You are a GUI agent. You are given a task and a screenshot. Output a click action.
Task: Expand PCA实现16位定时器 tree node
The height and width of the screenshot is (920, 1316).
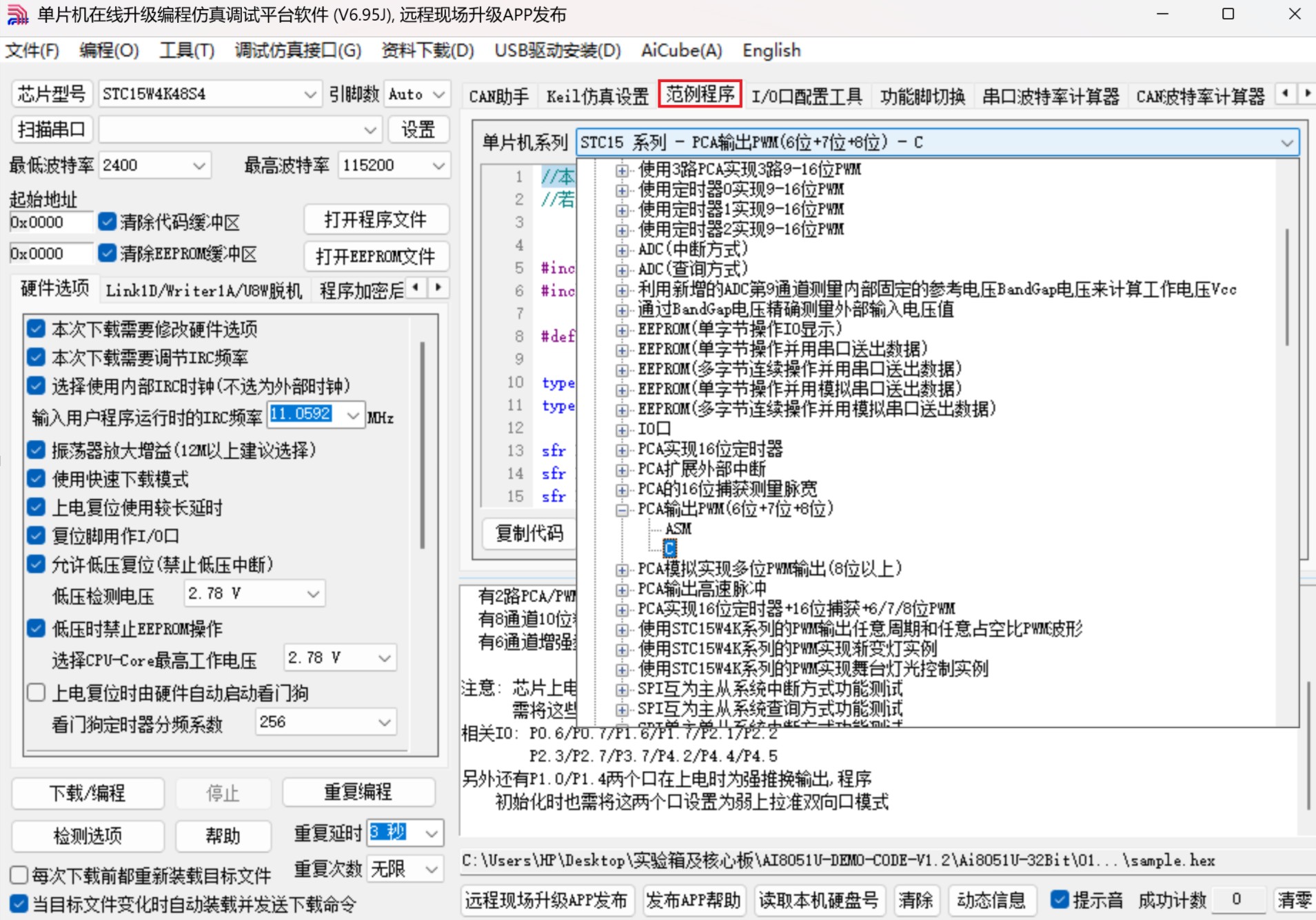point(622,450)
